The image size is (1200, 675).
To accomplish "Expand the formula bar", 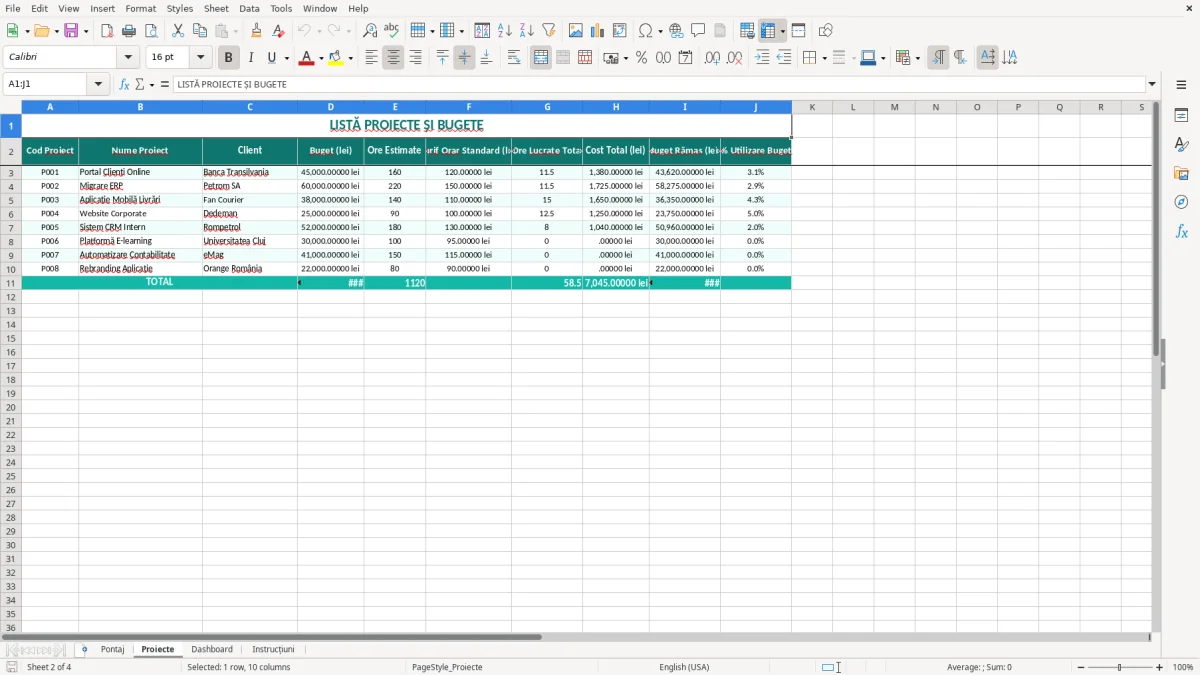I will coord(1152,85).
